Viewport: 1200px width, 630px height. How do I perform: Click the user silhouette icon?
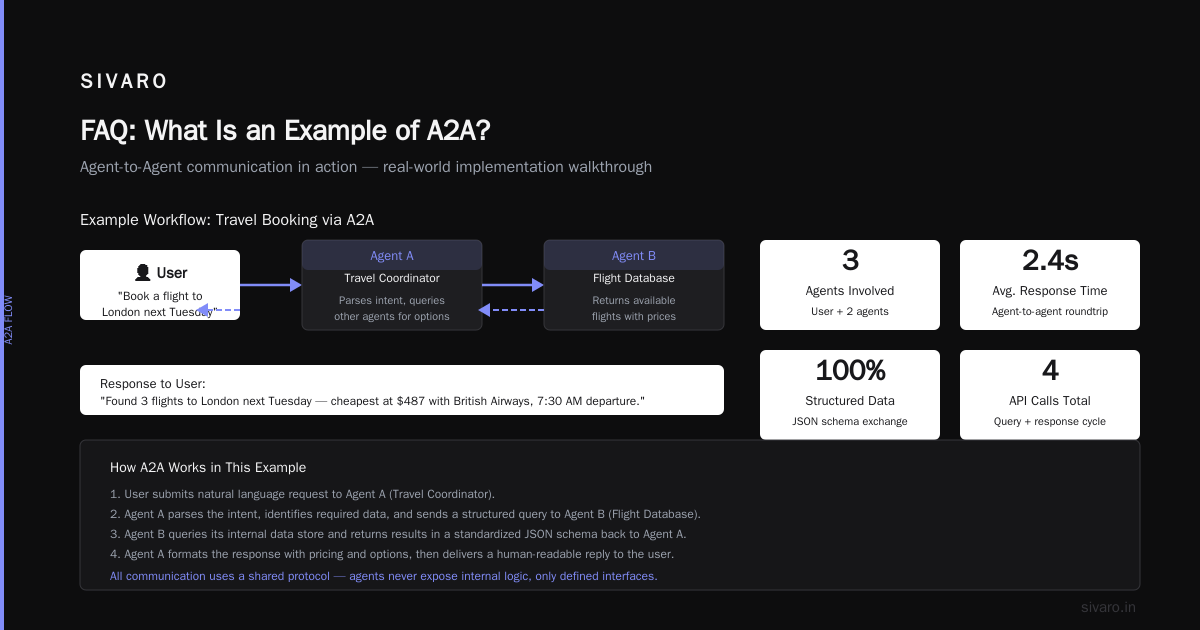pyautogui.click(x=143, y=272)
